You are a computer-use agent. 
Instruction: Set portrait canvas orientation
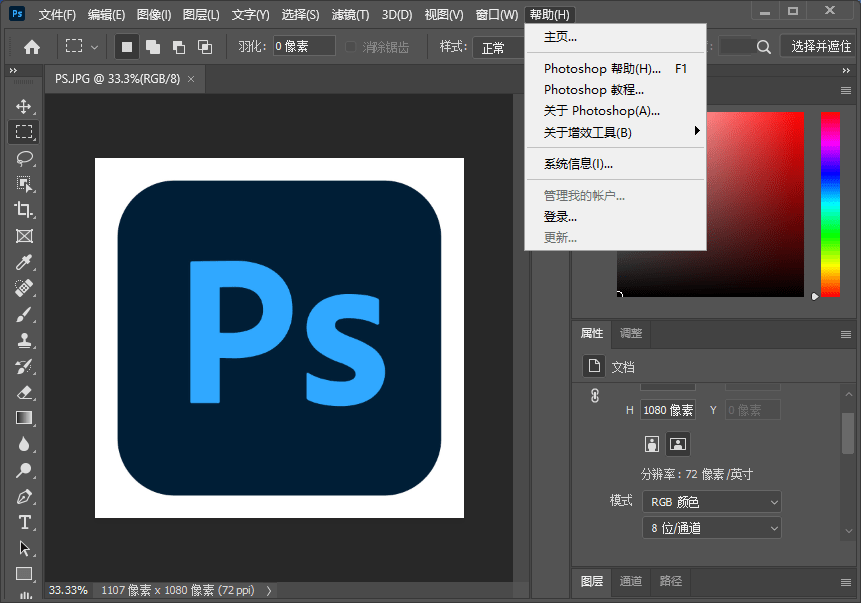click(652, 444)
